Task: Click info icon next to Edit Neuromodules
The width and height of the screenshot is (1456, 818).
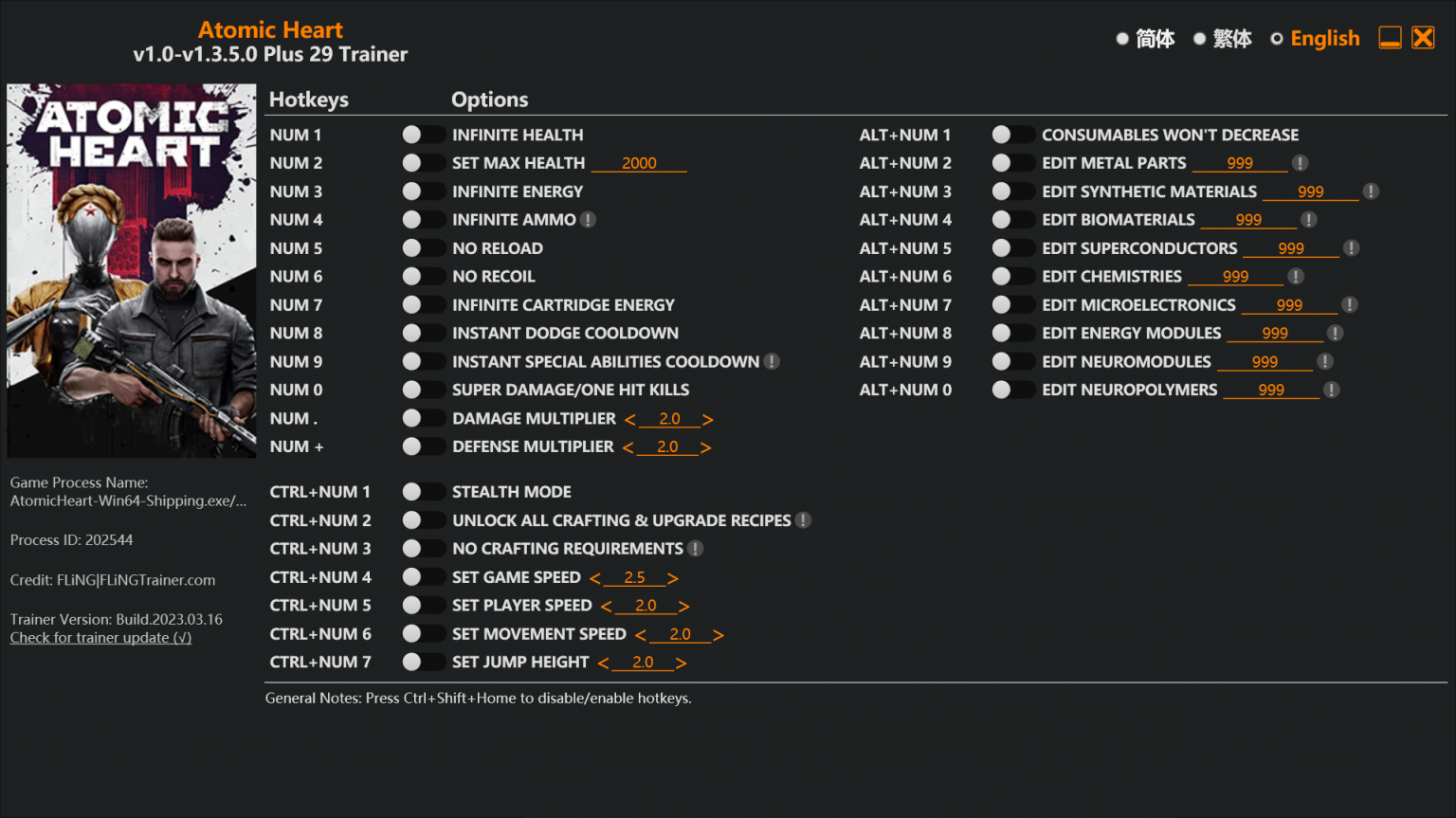Action: pyautogui.click(x=1325, y=361)
